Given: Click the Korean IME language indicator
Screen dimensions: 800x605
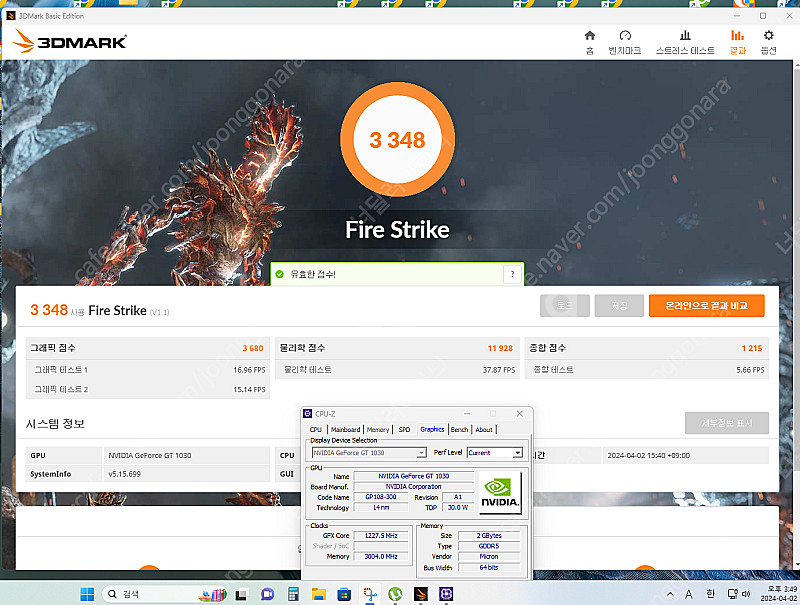Looking at the screenshot, I should coord(710,594).
